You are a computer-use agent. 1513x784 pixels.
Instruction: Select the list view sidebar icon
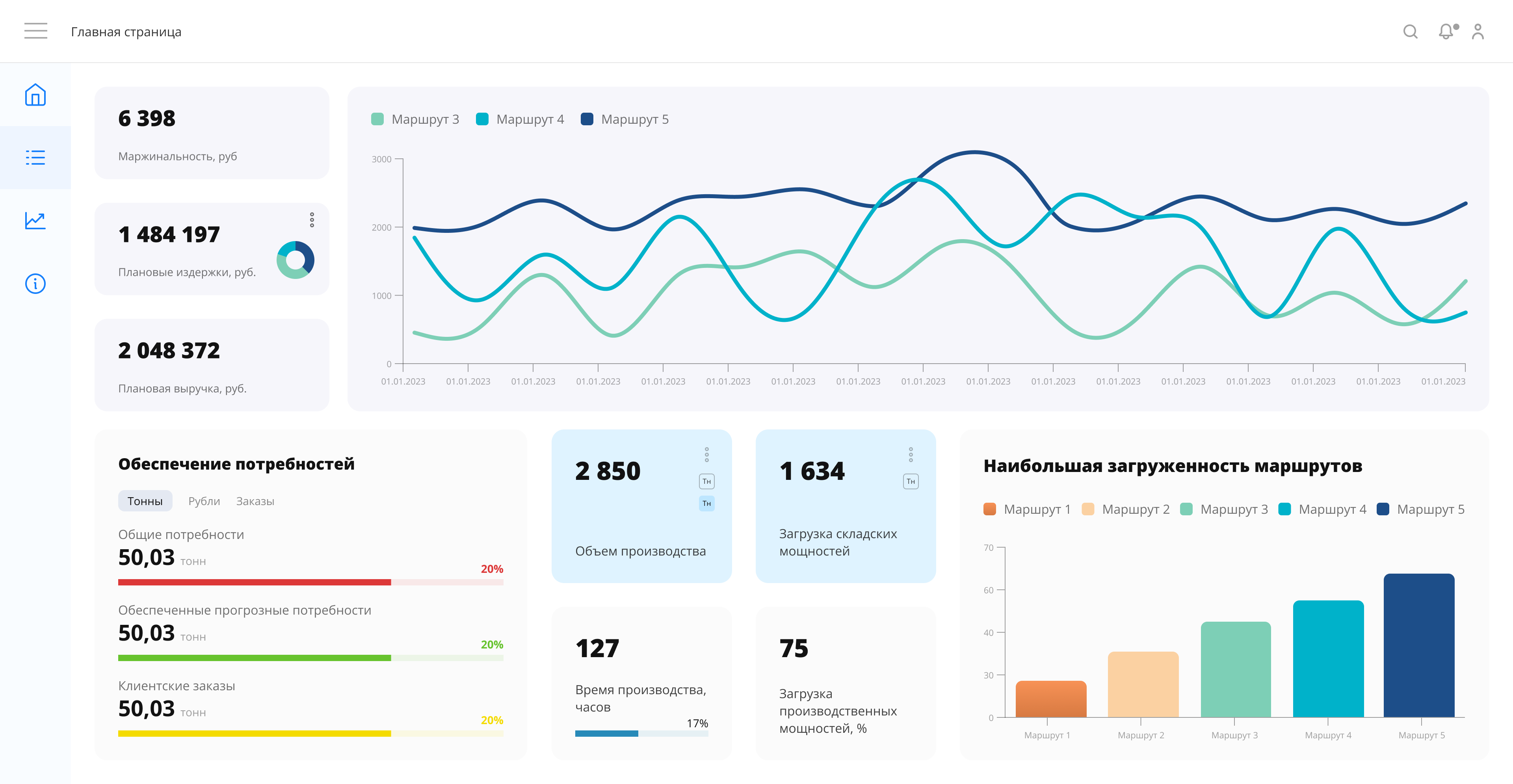(35, 157)
